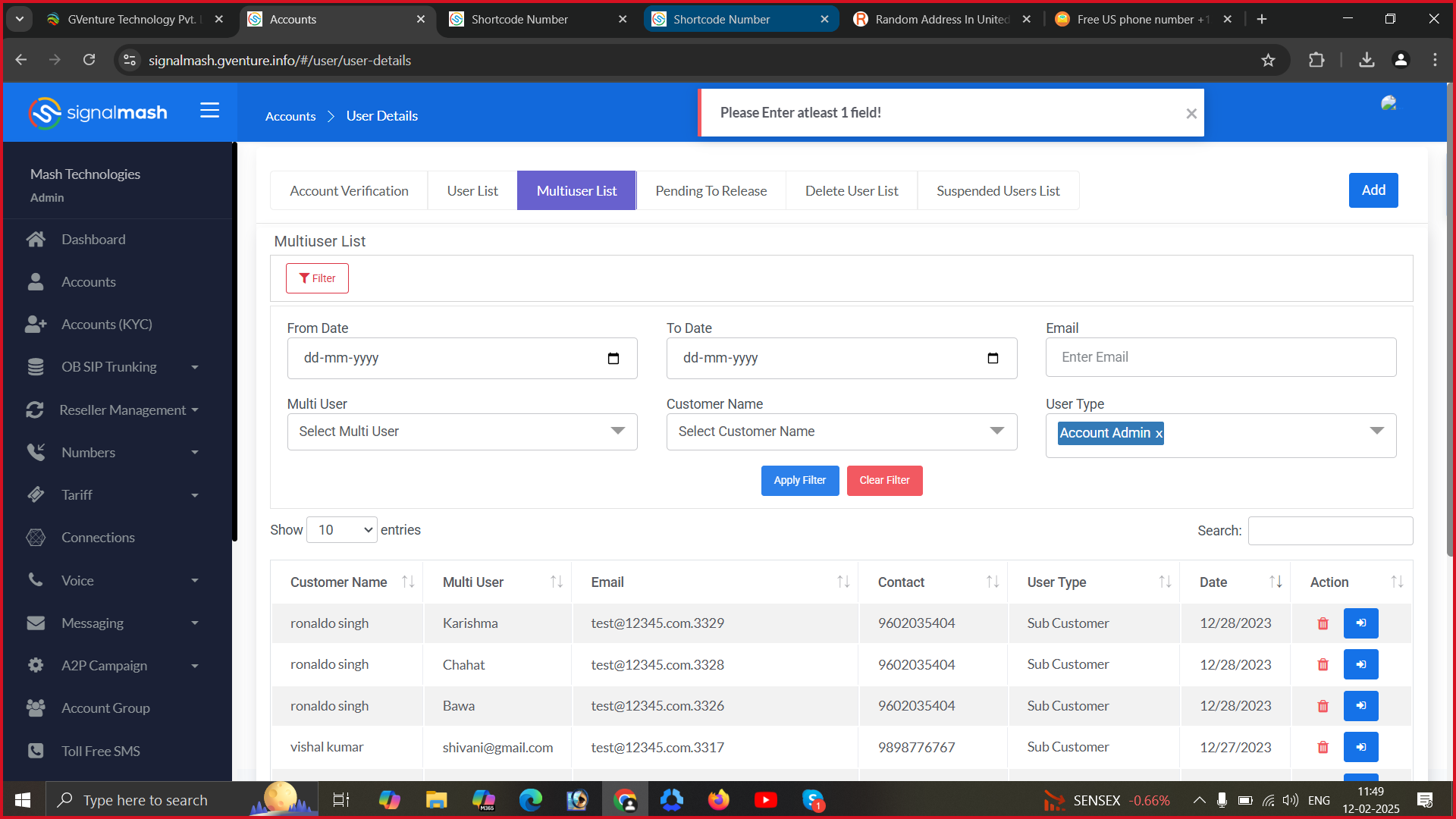Viewport: 1456px width, 819px height.
Task: Delete the Karishma multiuser row
Action: pyautogui.click(x=1323, y=623)
